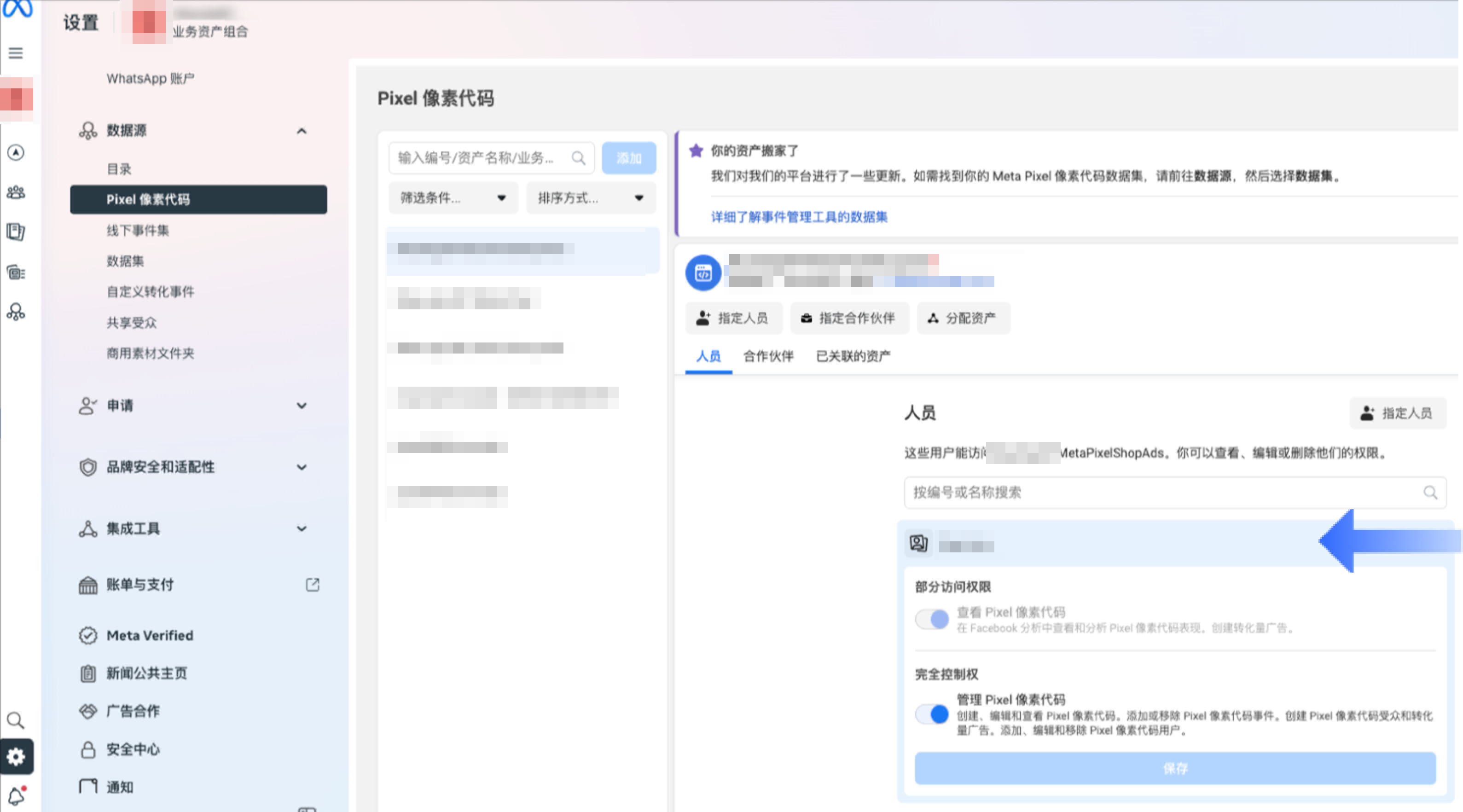Open the 筛选条件 dropdown
This screenshot has width=1463, height=812.
coord(453,198)
